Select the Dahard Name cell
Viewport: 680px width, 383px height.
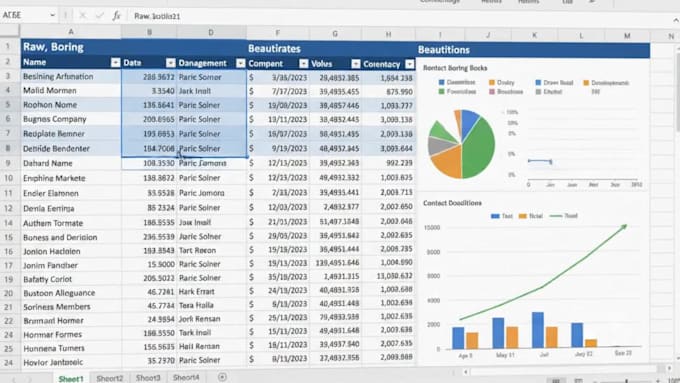click(71, 163)
